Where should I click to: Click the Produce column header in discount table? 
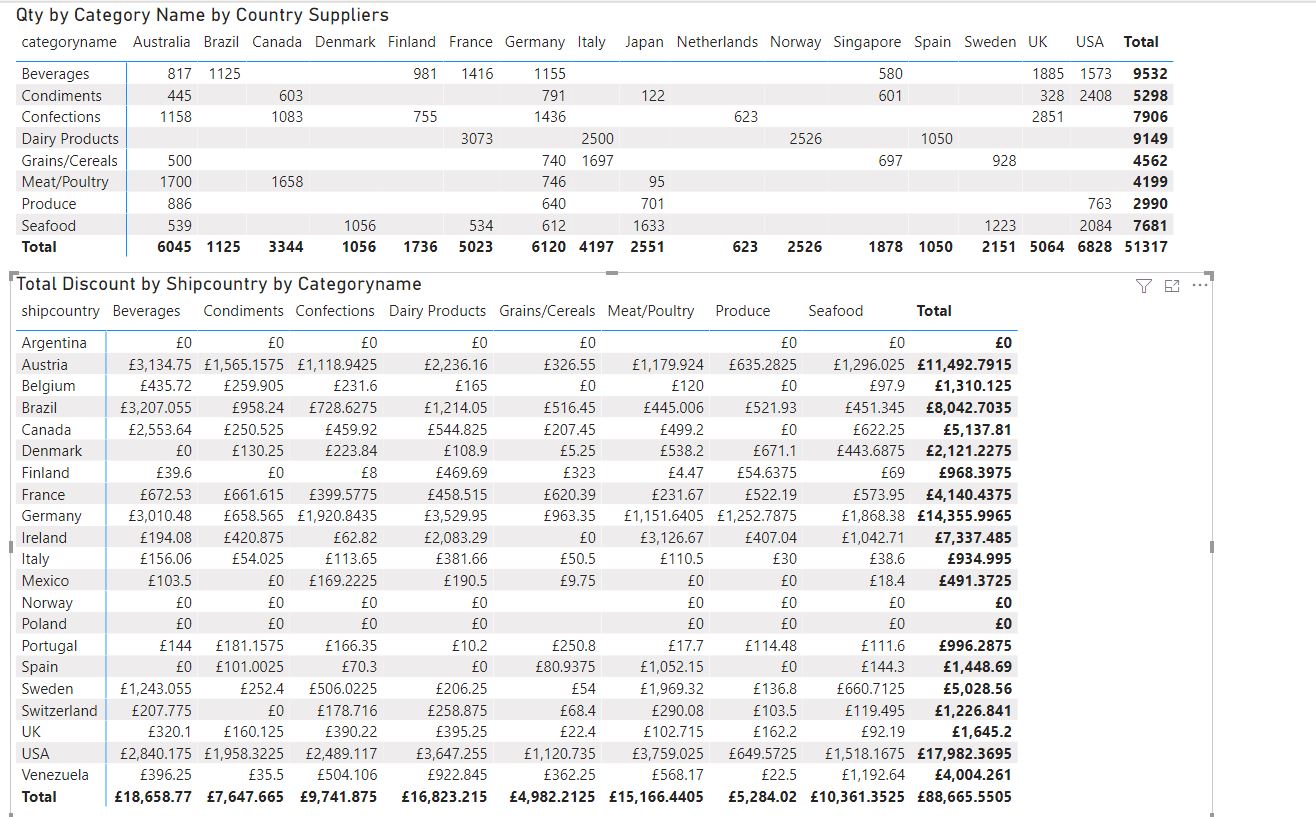tap(743, 311)
